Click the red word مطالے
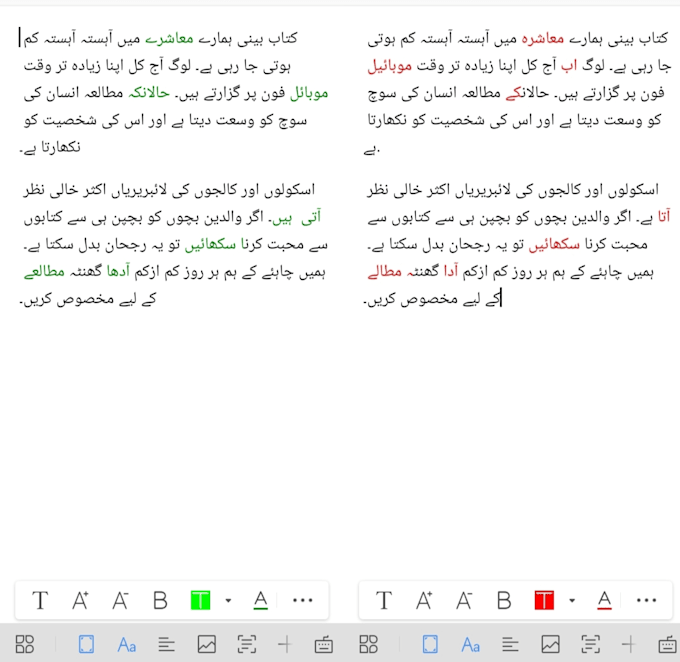 385,272
